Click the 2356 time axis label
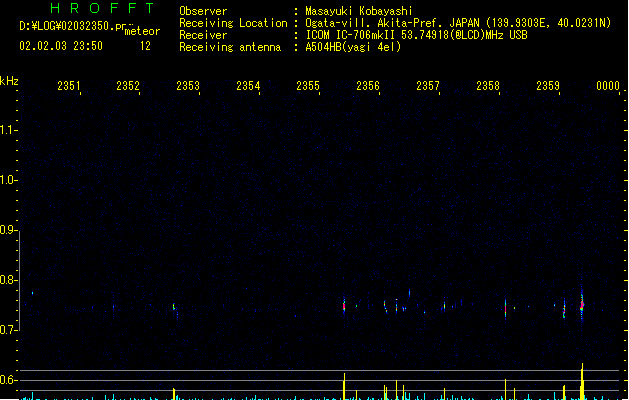Viewport: 629px width, 400px height. coord(368,86)
